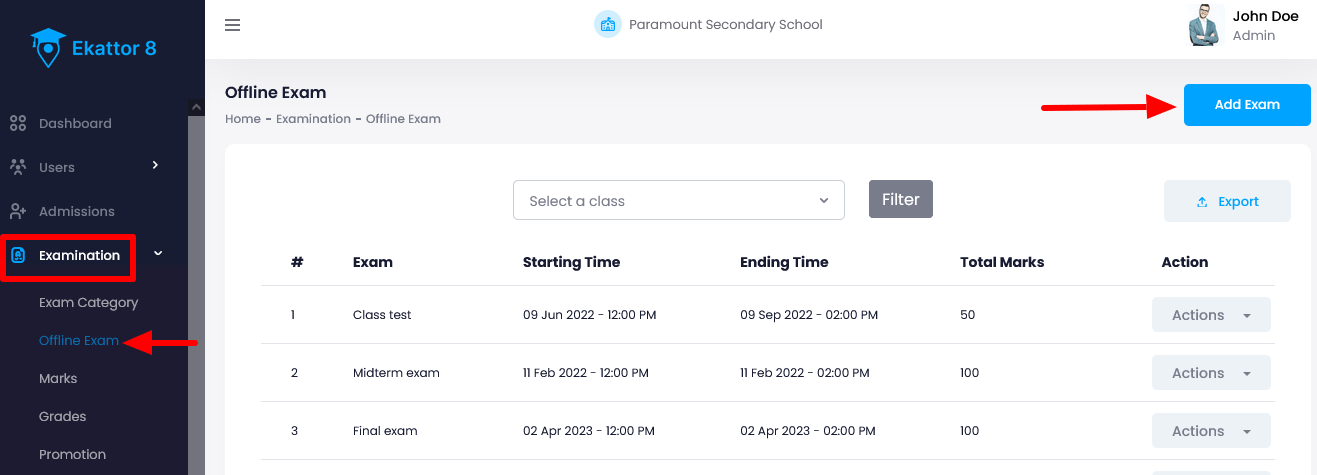Open Actions dropdown for Midterm exam
This screenshot has height=475, width=1317.
[x=1210, y=373]
